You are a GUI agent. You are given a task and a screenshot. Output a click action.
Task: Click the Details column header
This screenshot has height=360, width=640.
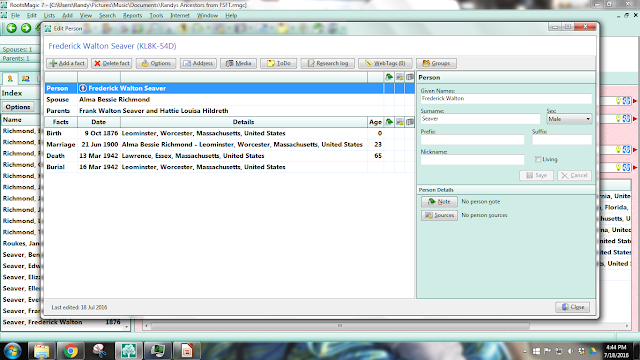[244, 122]
